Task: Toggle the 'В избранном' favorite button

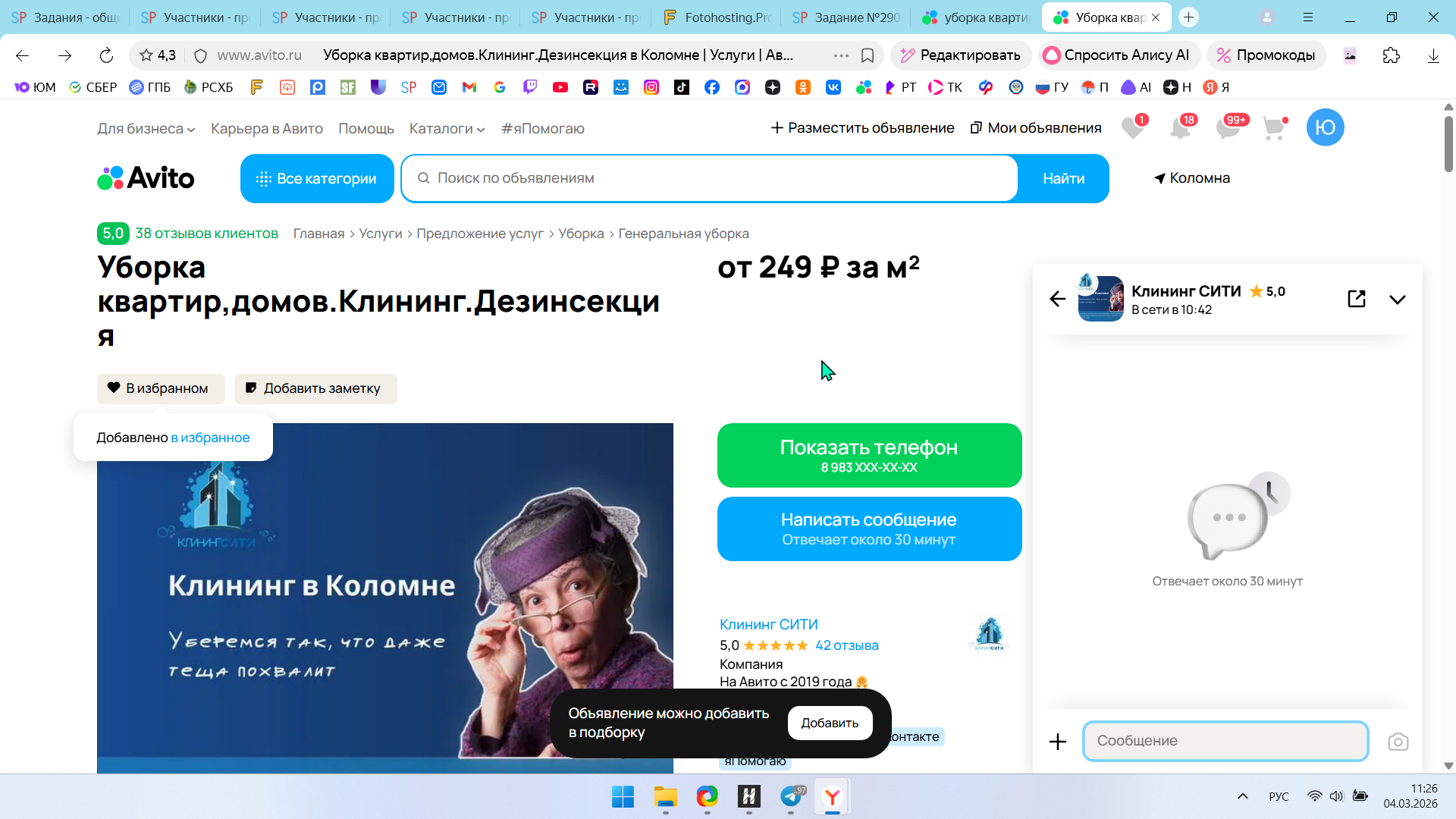Action: point(161,388)
